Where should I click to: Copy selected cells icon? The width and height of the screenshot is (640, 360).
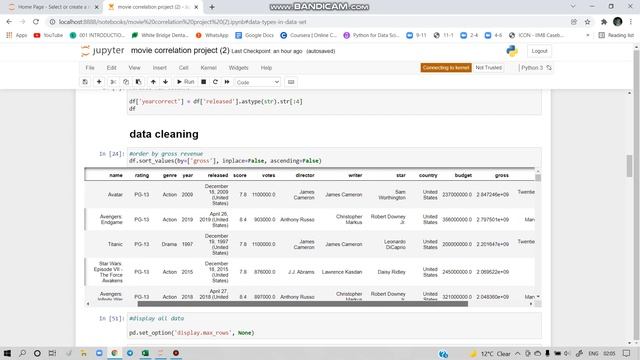coord(126,82)
